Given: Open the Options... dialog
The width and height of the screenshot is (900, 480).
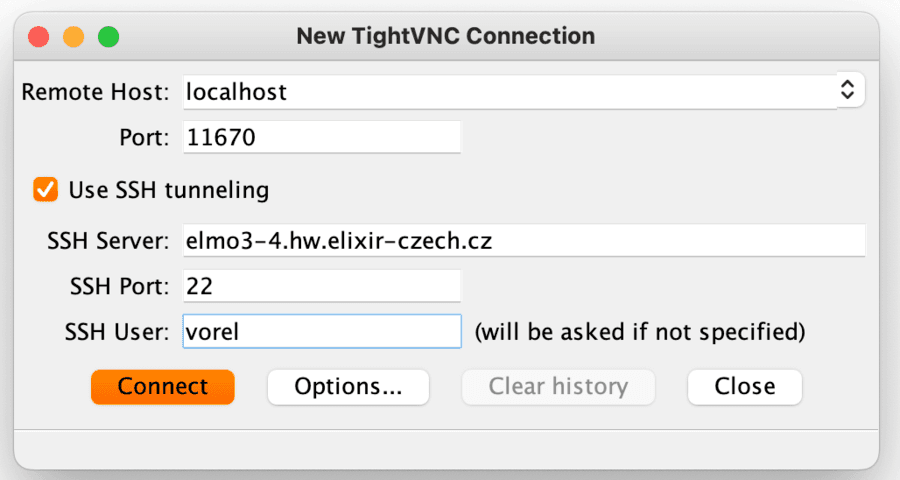Looking at the screenshot, I should coord(348,386).
